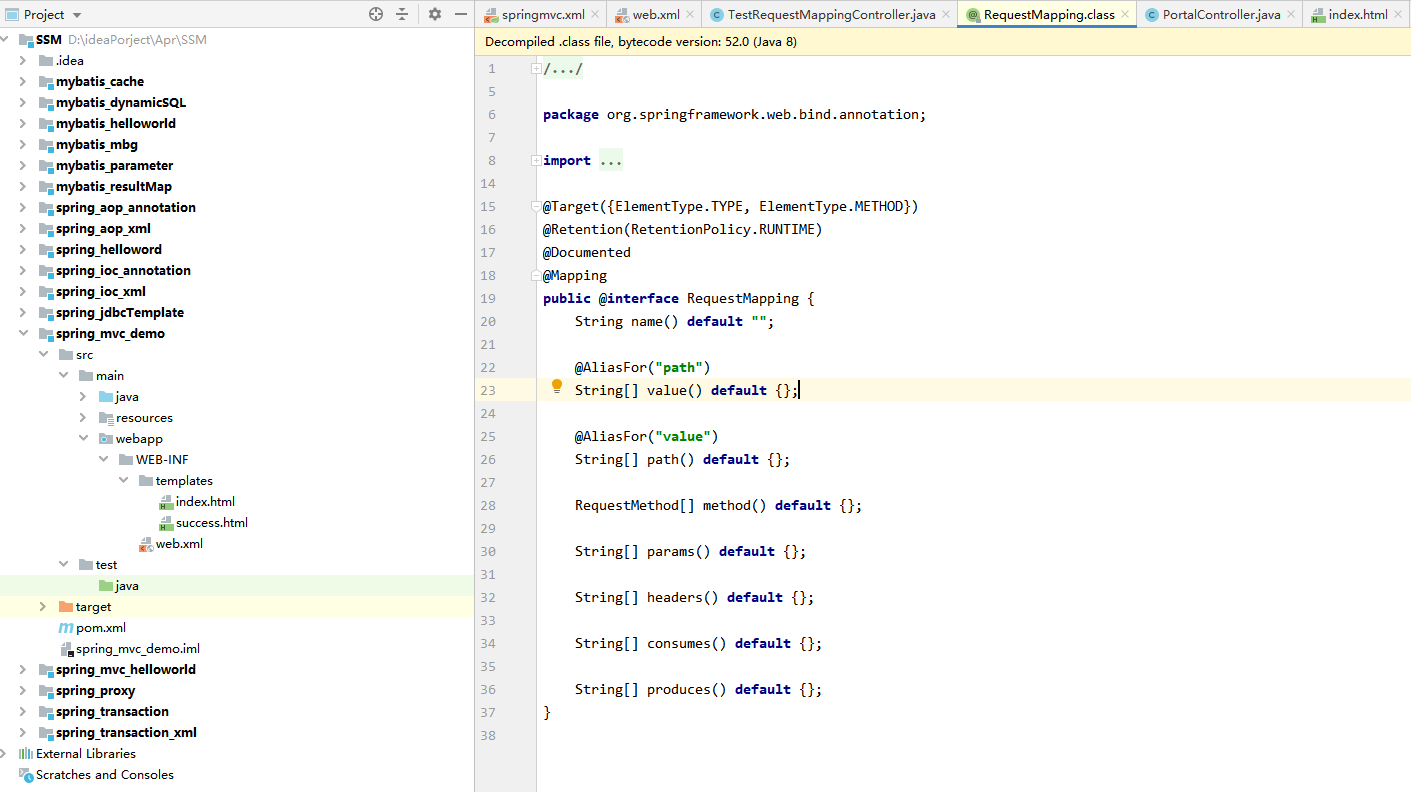Viewport: 1411px width, 792px height.
Task: Expand External Libraries node
Action: pyautogui.click(x=4, y=754)
